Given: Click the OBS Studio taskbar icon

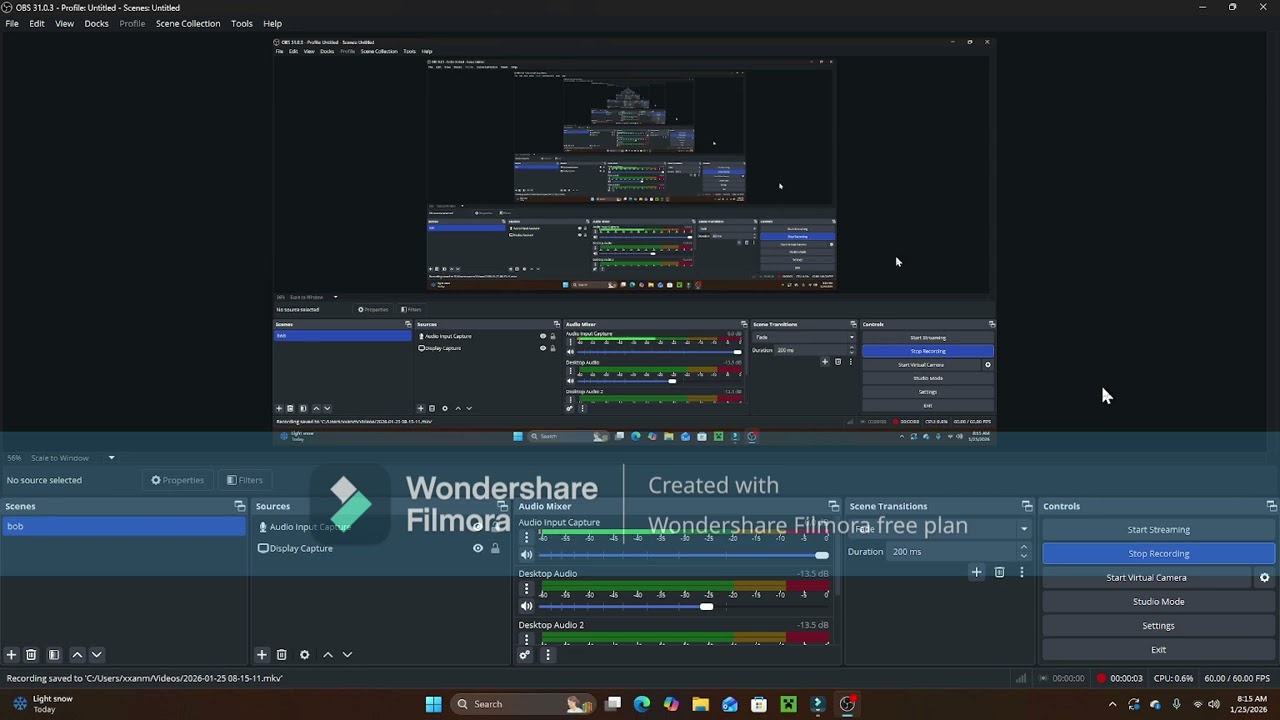Looking at the screenshot, I should click(x=847, y=704).
